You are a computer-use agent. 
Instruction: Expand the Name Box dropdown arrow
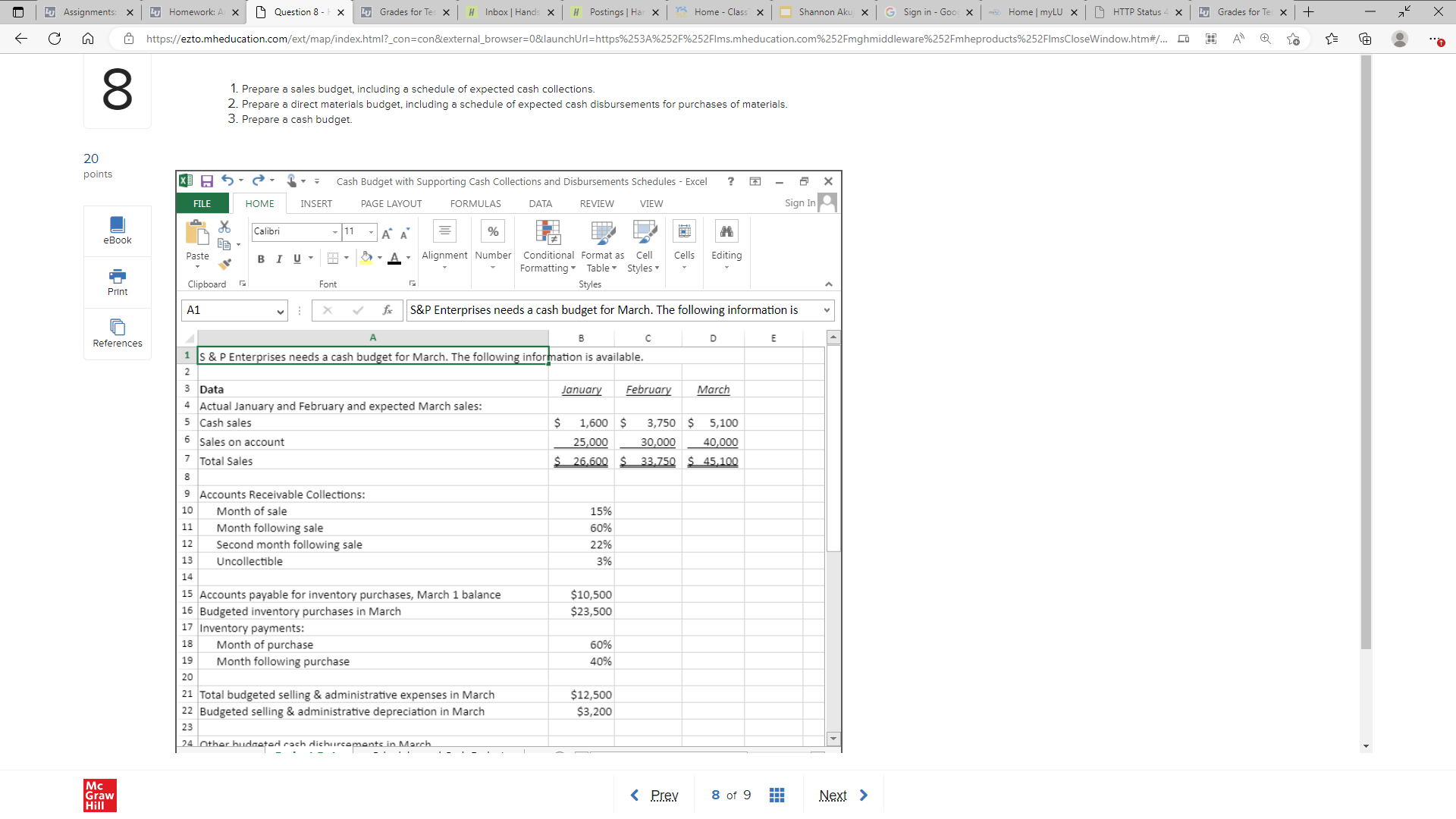point(280,311)
